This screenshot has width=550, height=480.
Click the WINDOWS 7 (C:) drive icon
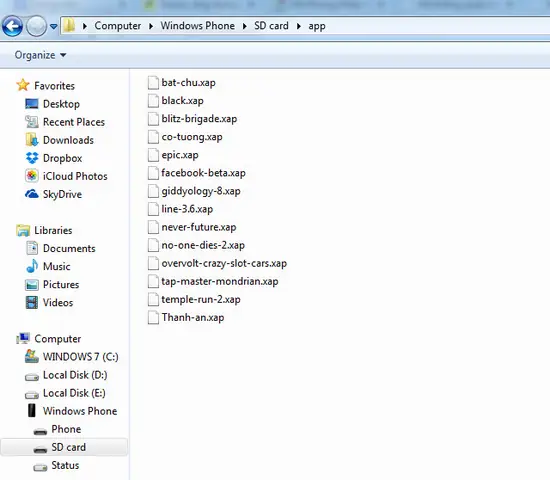click(32, 356)
